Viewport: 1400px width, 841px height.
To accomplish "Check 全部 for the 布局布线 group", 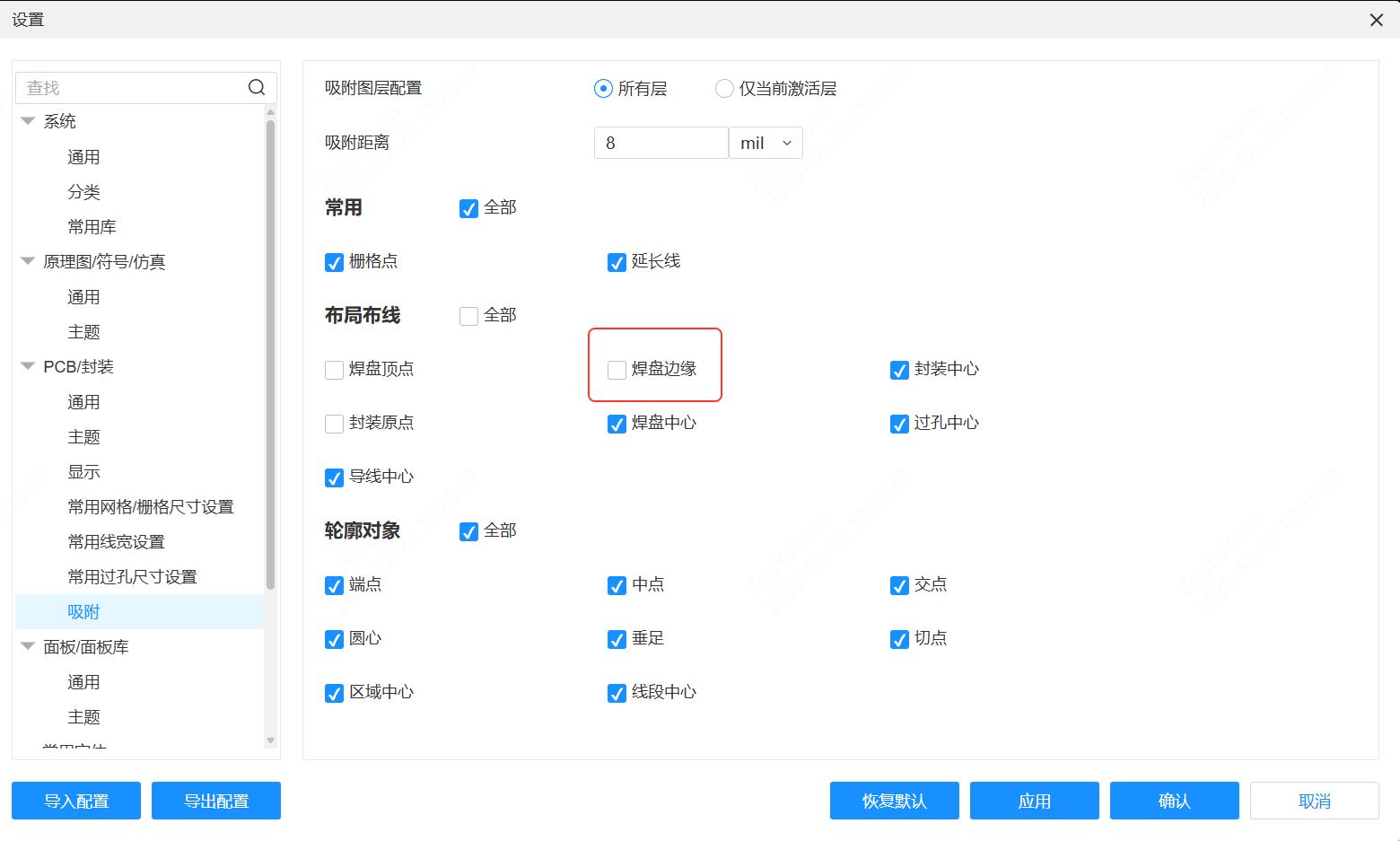I will (468, 315).
